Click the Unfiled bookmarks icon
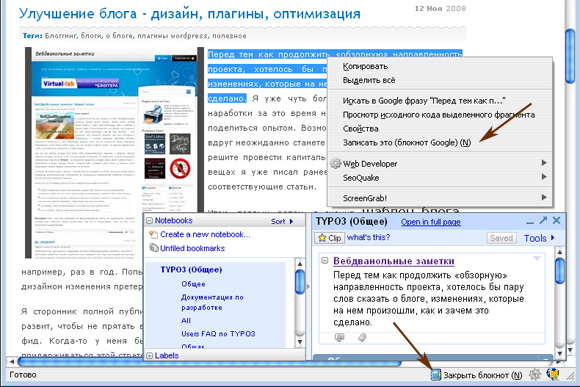Image resolution: width=580 pixels, height=387 pixels. 154,248
